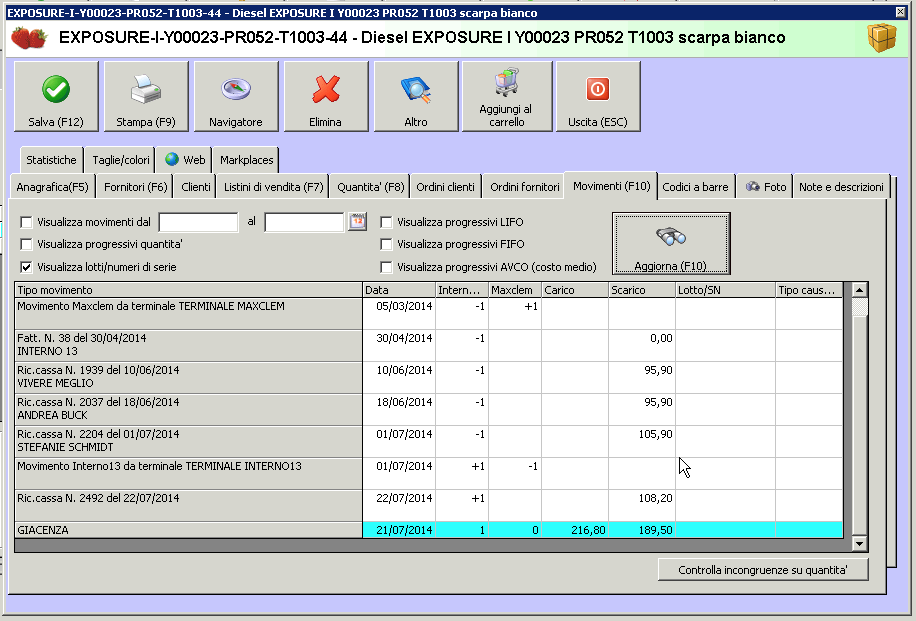This screenshot has width=916, height=621.
Task: Toggle Visualizza progressivi quantita' checkbox
Action: (x=26, y=244)
